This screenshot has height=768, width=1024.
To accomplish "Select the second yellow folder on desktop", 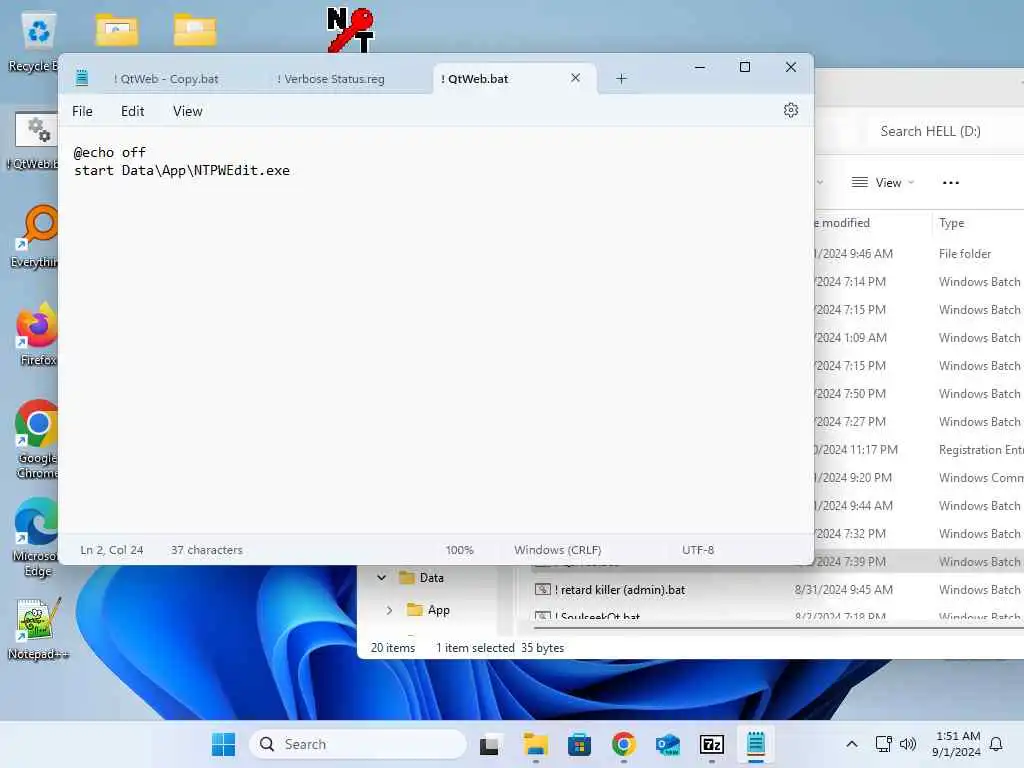I will click(195, 30).
